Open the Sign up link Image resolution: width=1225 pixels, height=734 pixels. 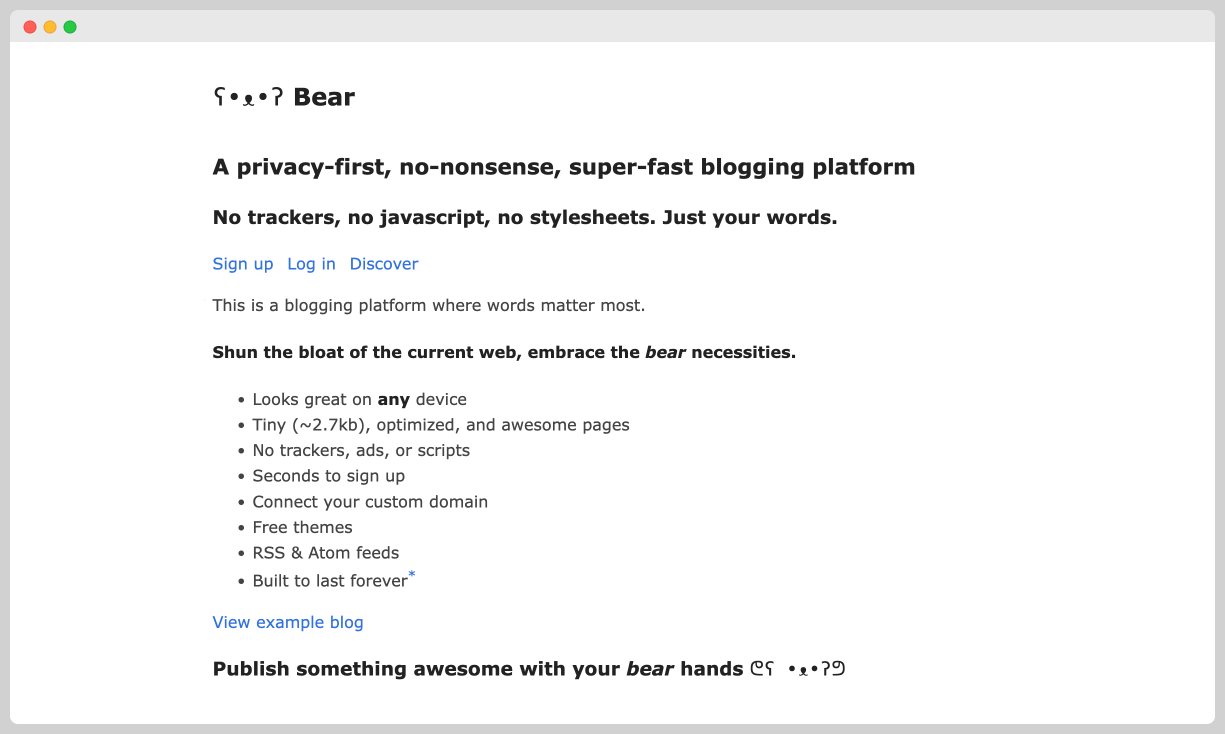pyautogui.click(x=242, y=263)
